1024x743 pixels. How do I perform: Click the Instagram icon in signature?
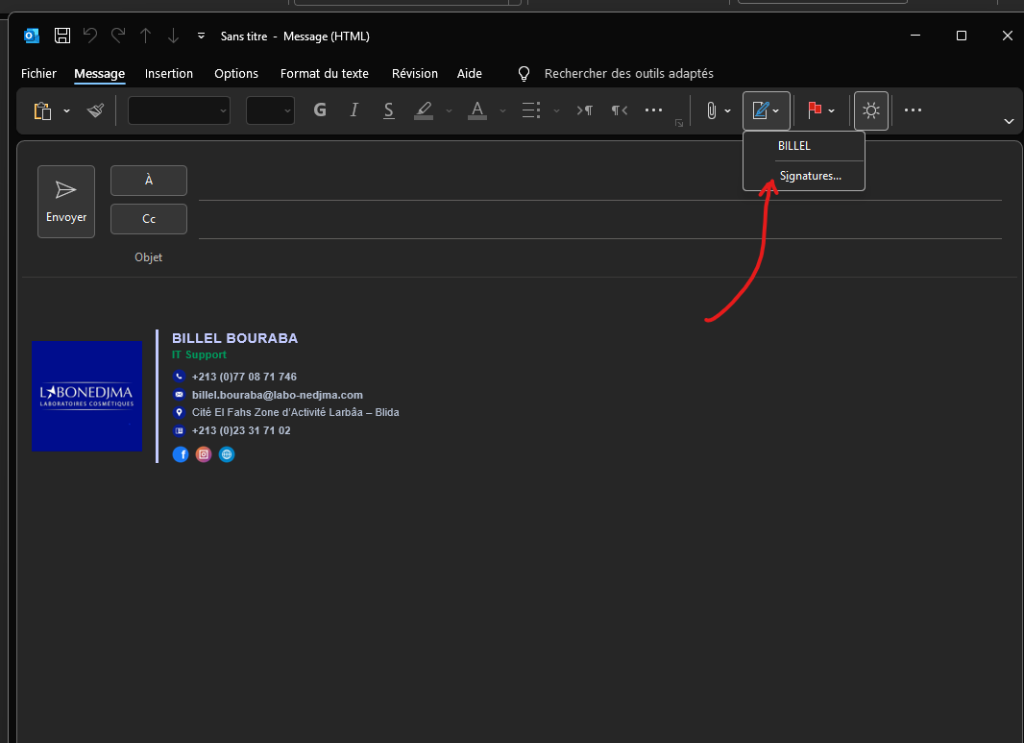[x=204, y=454]
